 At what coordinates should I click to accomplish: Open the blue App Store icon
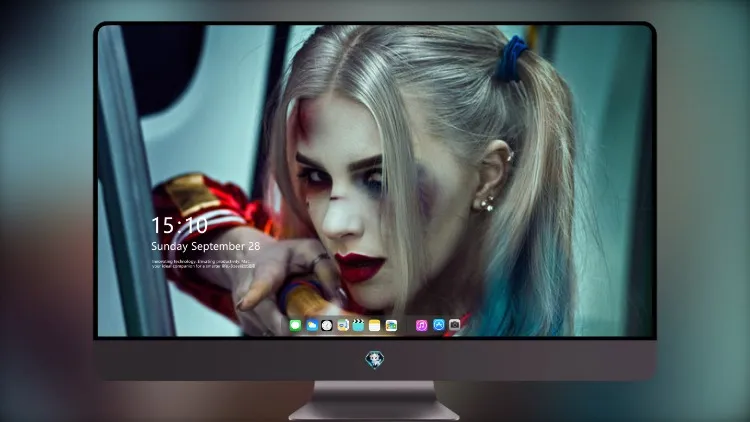pos(439,325)
